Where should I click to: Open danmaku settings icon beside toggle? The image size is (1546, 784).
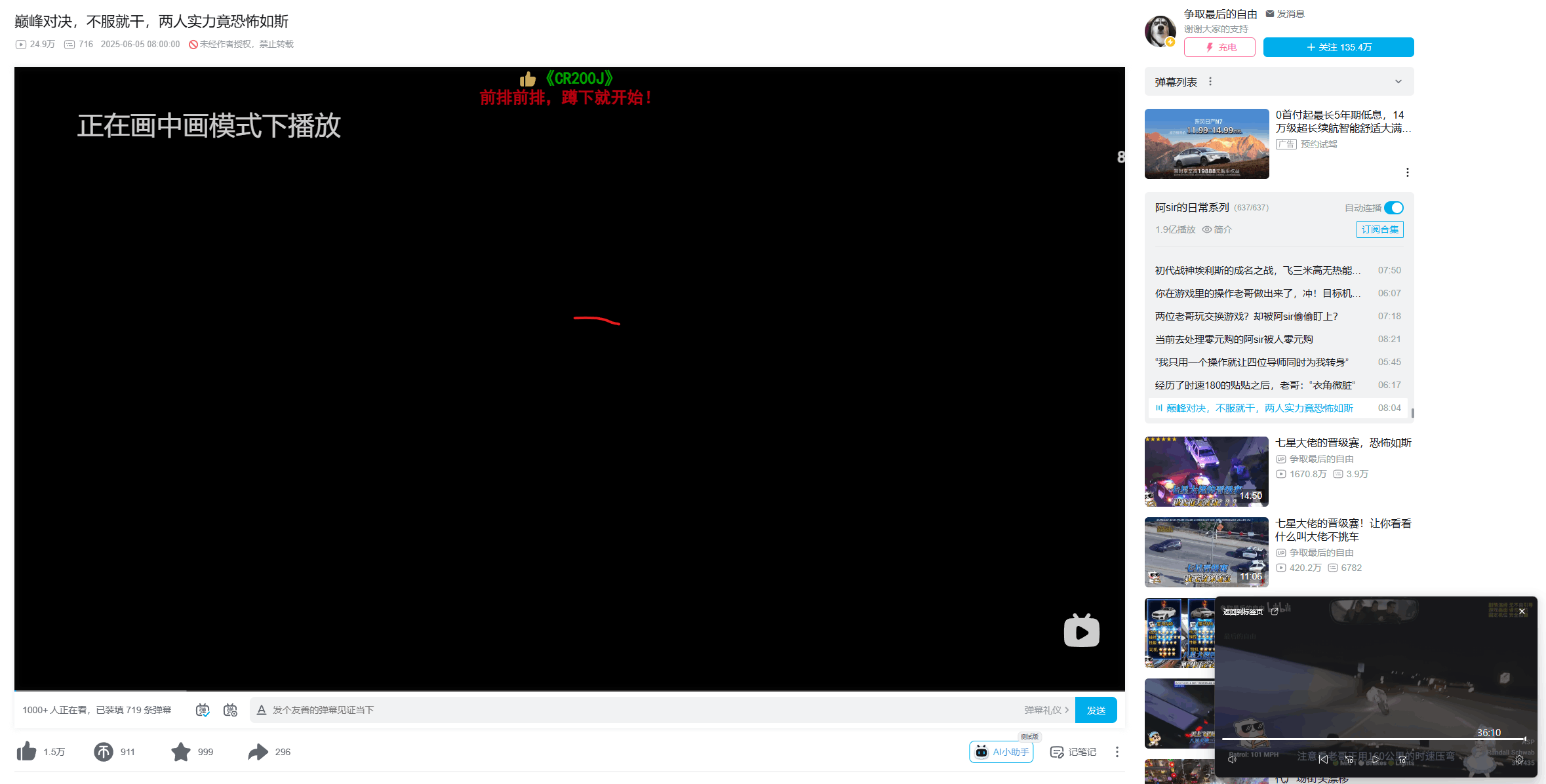(230, 710)
